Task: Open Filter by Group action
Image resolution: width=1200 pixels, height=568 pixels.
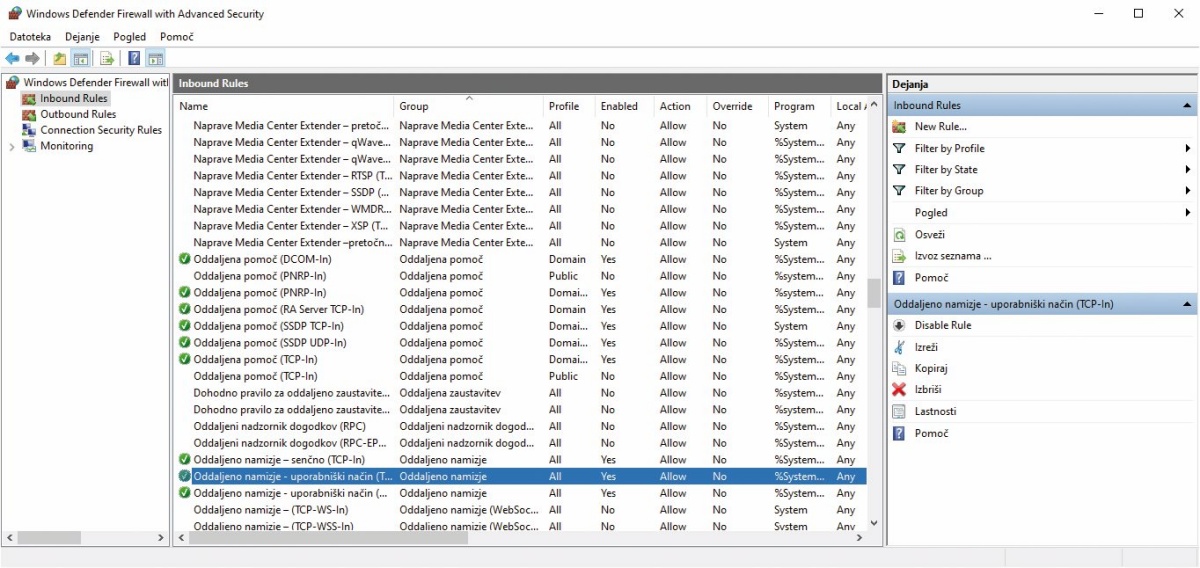Action: 949,190
